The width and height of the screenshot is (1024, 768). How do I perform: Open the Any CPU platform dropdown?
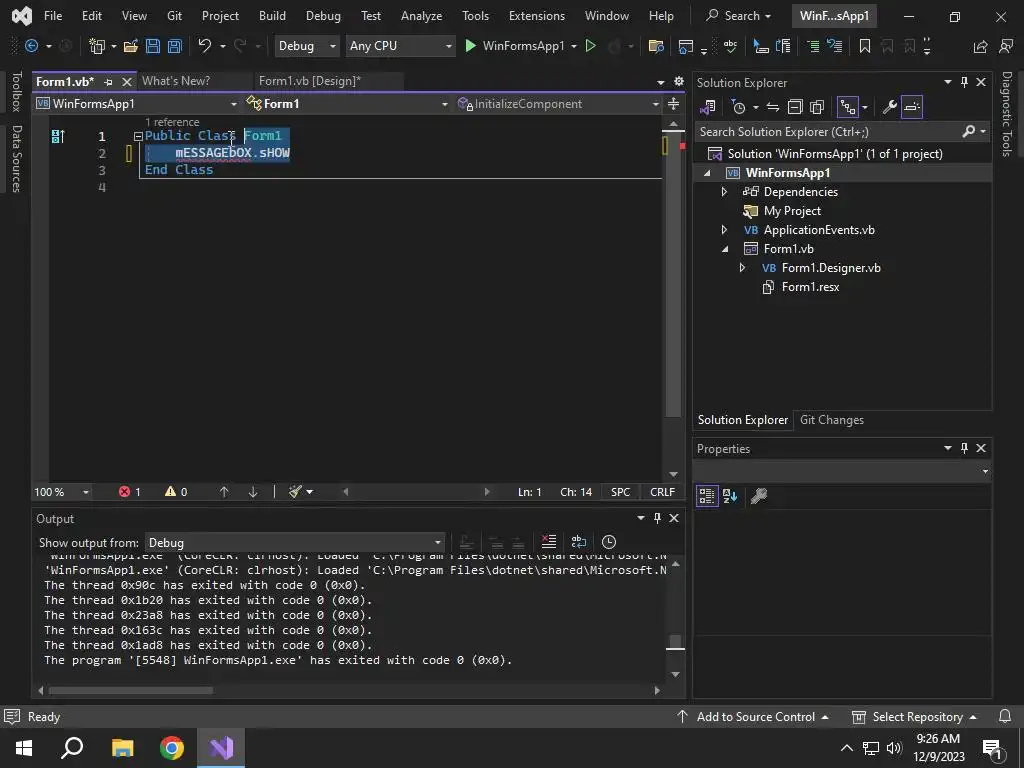400,46
